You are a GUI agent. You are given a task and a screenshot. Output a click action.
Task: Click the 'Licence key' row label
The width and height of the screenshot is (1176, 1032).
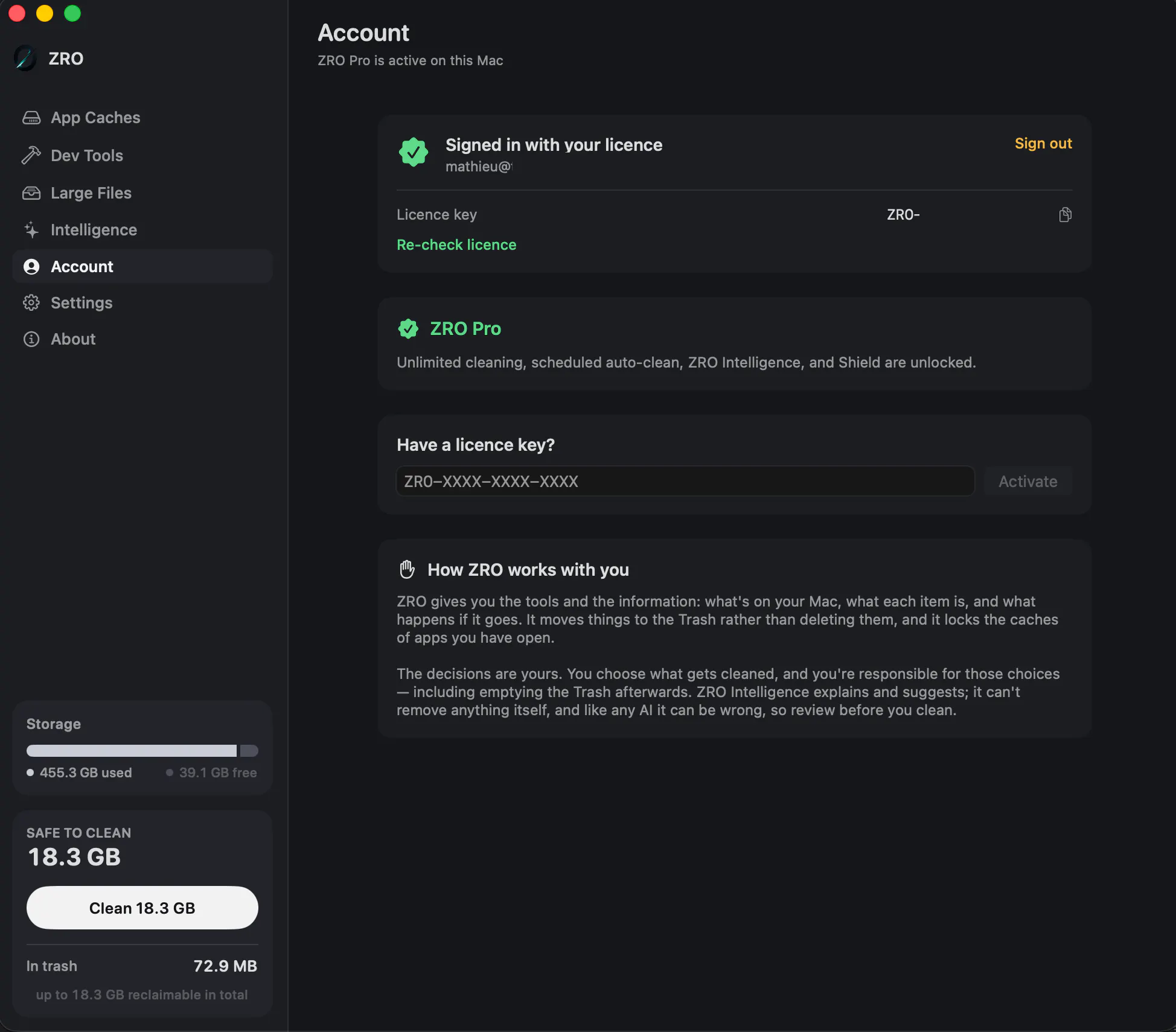[x=436, y=215]
